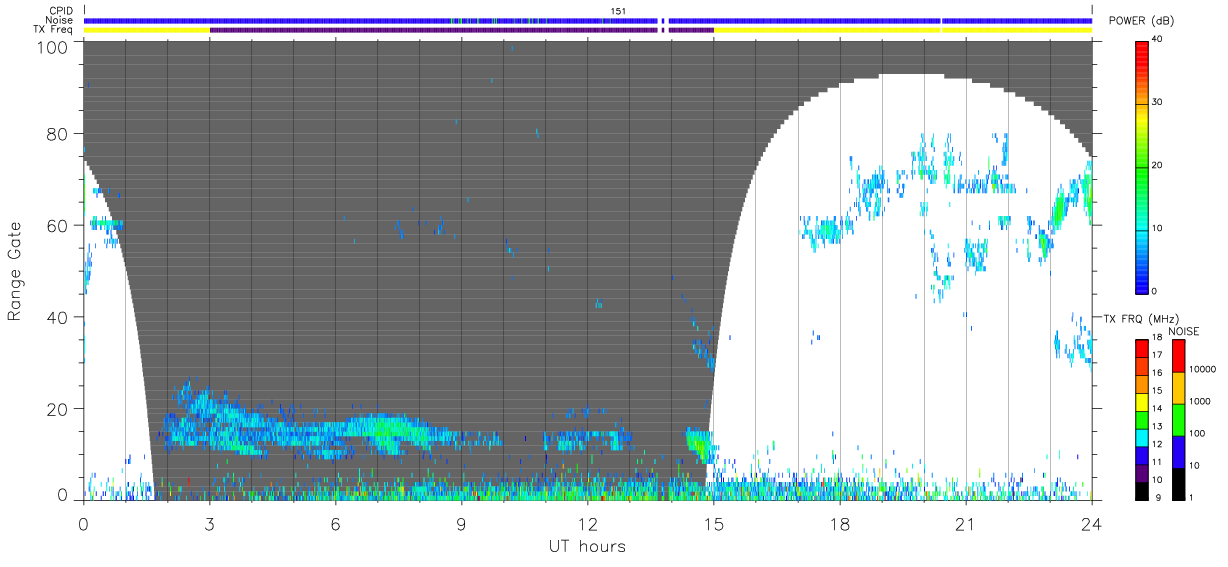Screen dimensions: 1228x567
Task: Click the "100" tick on Range Gate axis
Action: (x=54, y=46)
